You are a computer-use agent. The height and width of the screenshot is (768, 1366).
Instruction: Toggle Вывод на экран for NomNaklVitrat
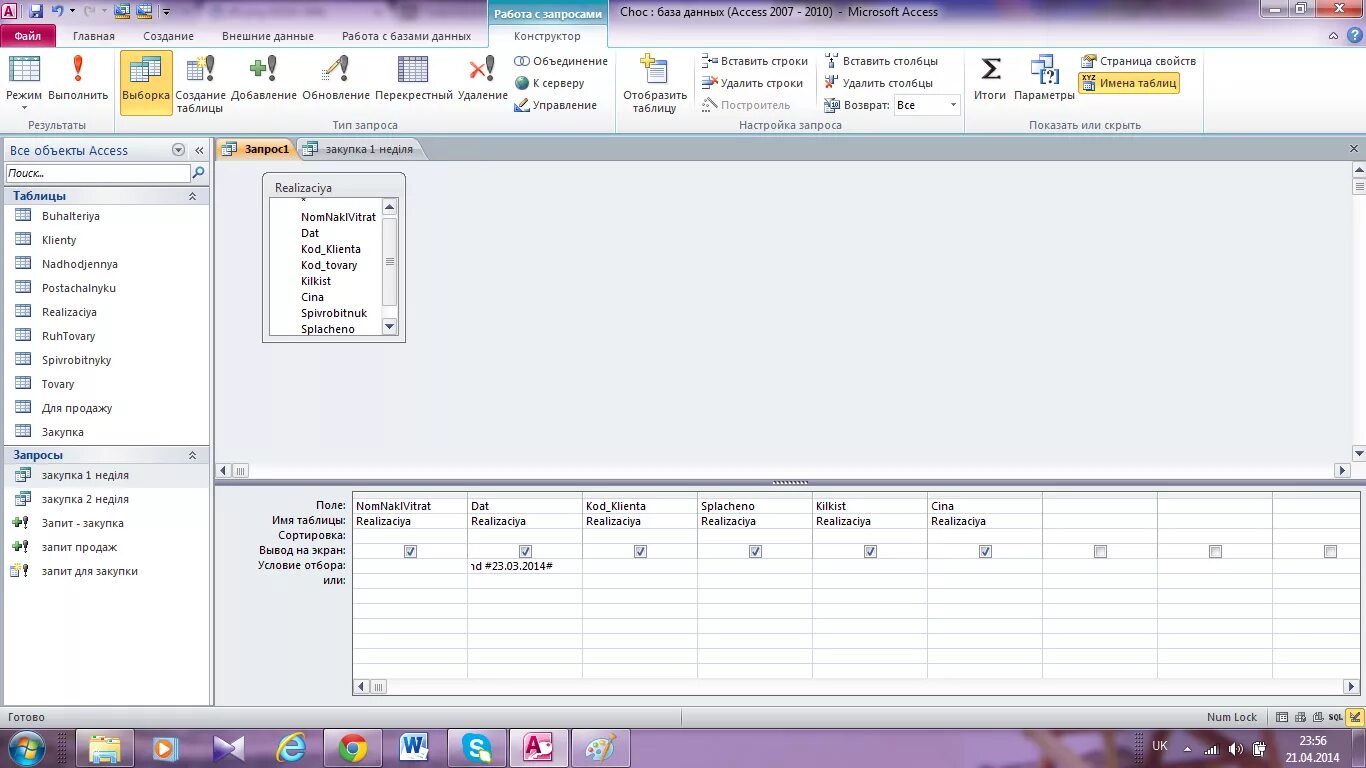(x=410, y=551)
